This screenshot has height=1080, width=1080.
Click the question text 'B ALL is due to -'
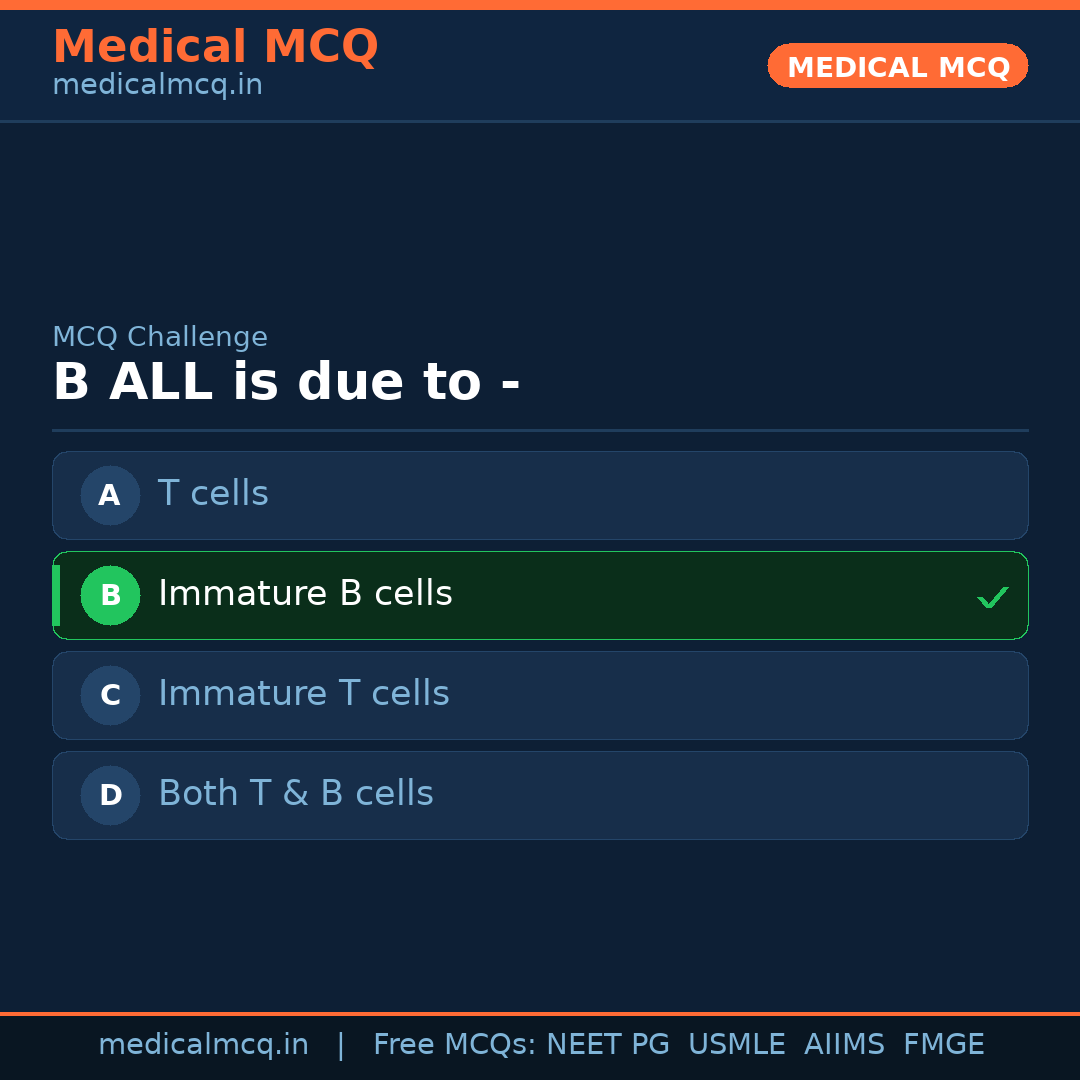[x=287, y=382]
